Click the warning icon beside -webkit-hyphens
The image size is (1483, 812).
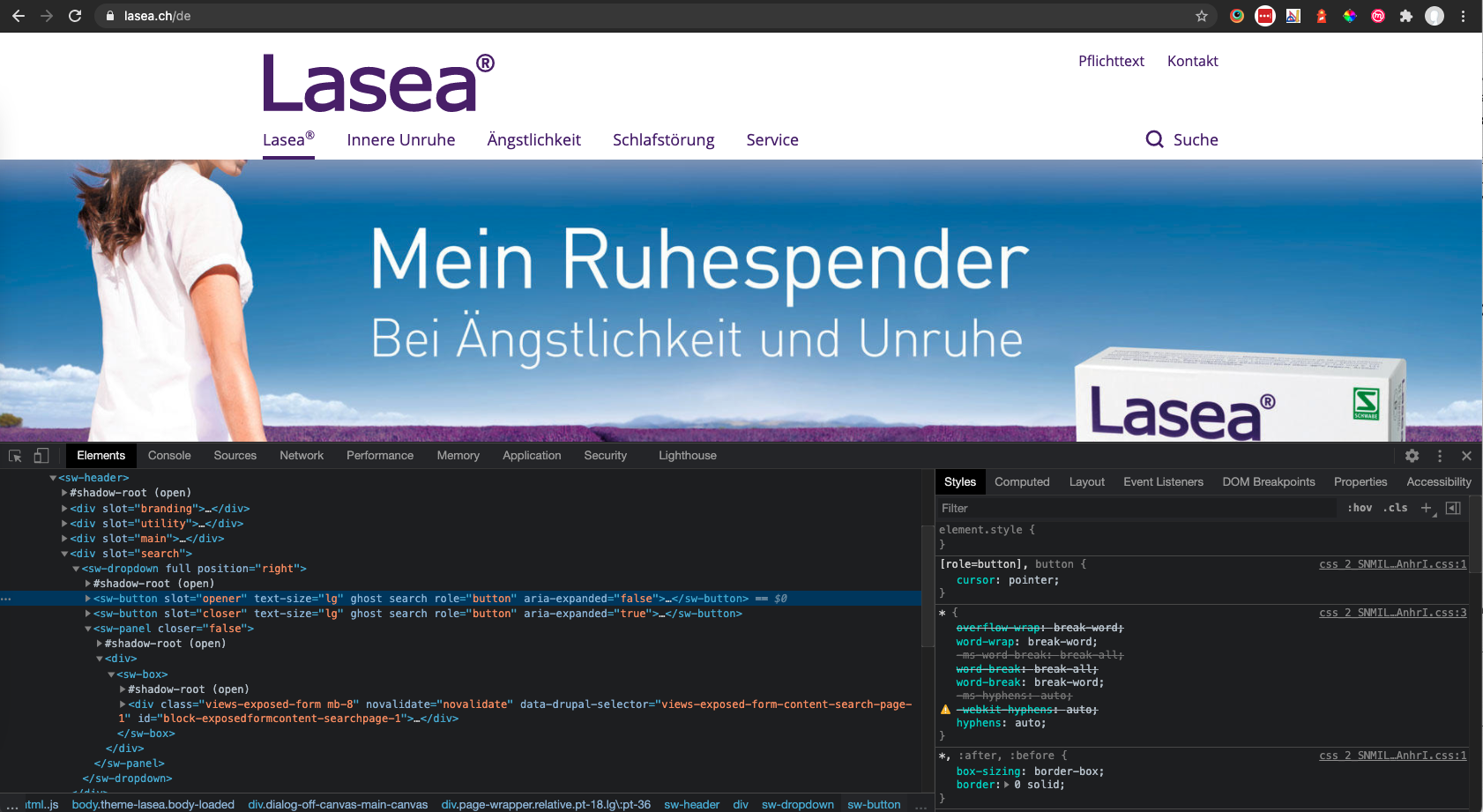click(945, 709)
